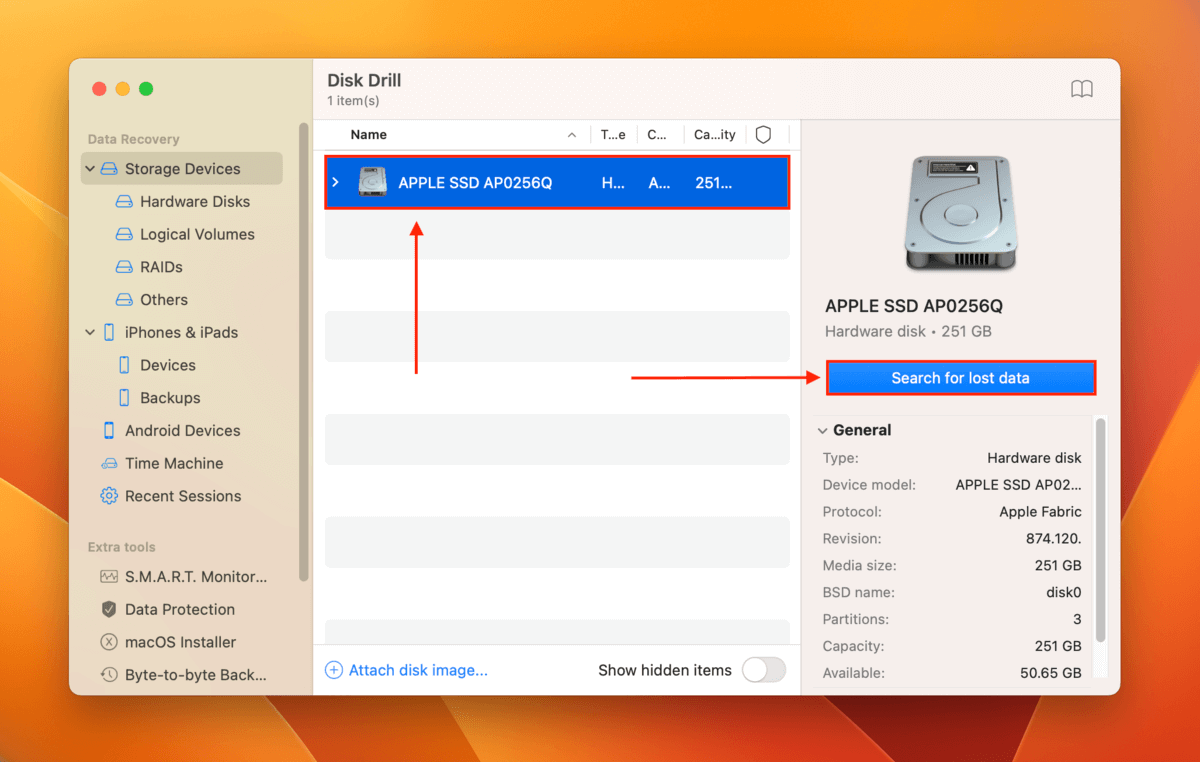Open macOS Installer tool

click(x=181, y=642)
